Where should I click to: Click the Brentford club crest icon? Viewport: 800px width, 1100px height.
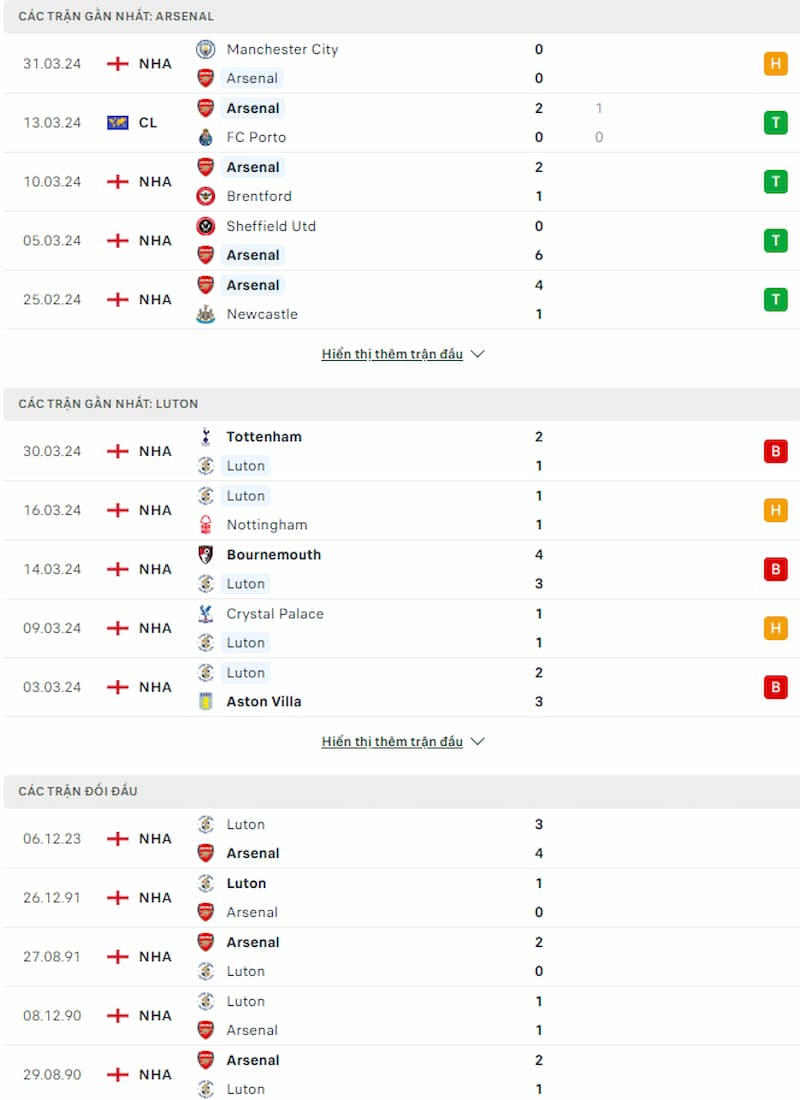pyautogui.click(x=206, y=196)
